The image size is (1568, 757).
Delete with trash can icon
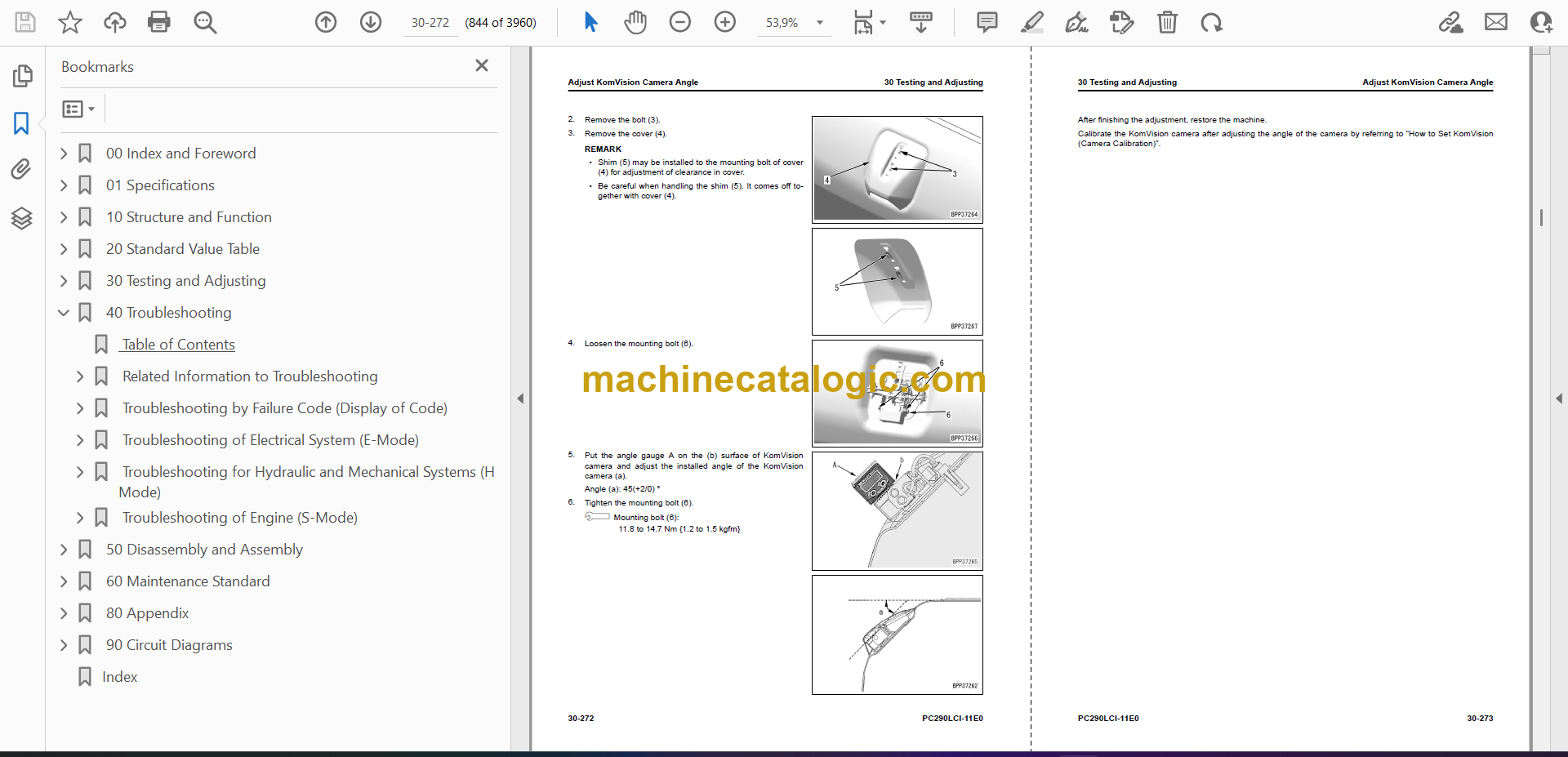pos(1167,22)
